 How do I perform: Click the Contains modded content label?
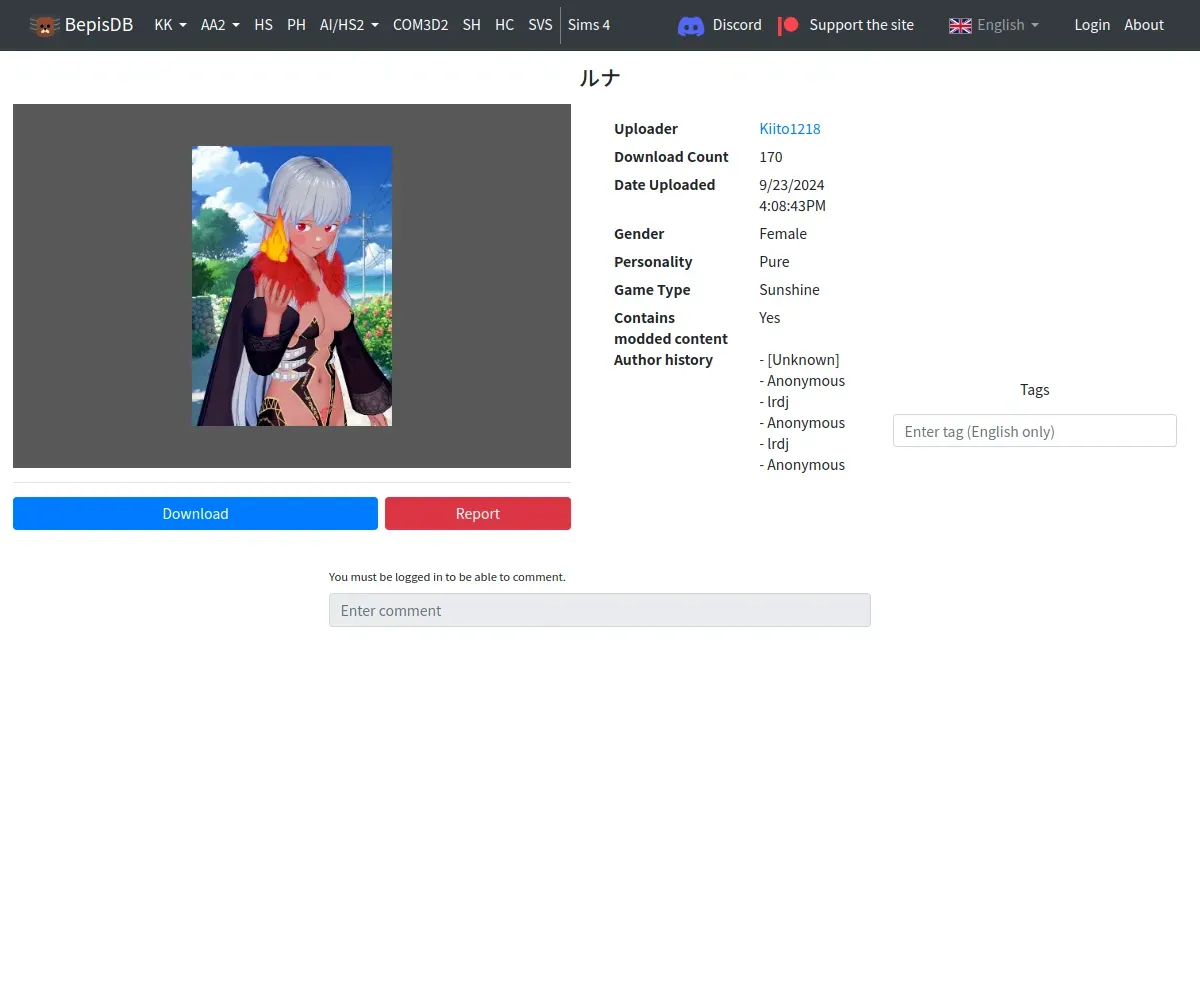(671, 328)
